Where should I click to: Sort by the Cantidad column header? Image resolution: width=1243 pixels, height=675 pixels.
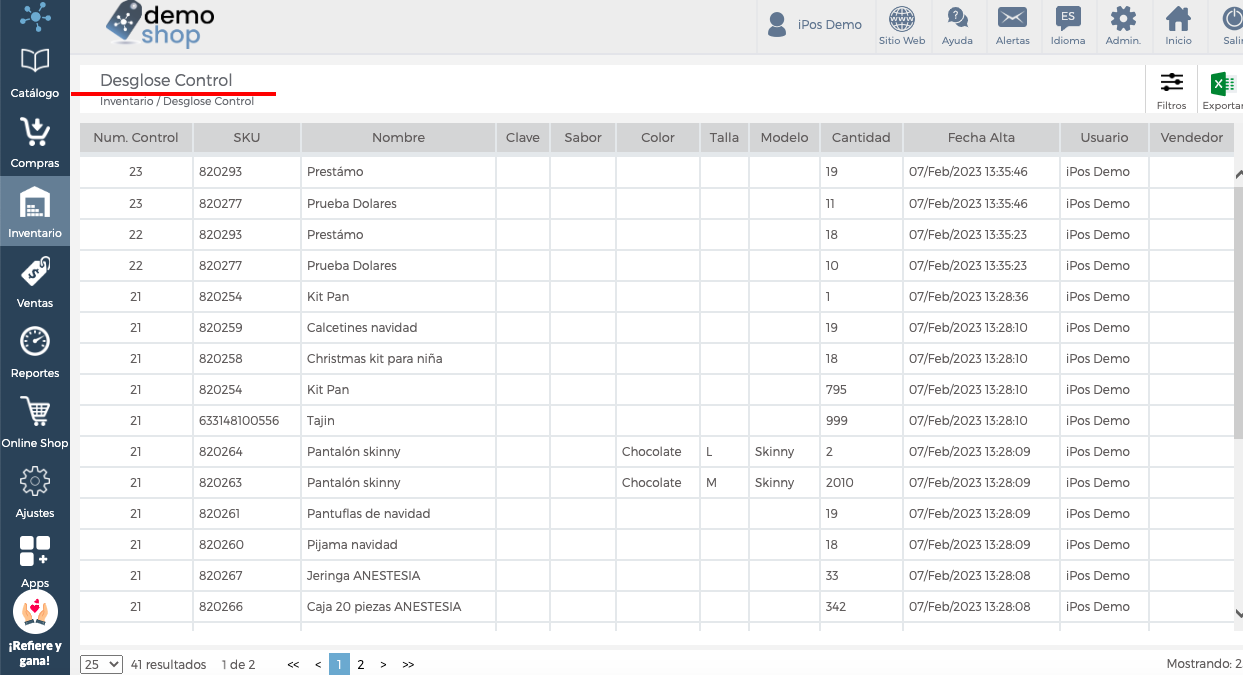pos(861,138)
